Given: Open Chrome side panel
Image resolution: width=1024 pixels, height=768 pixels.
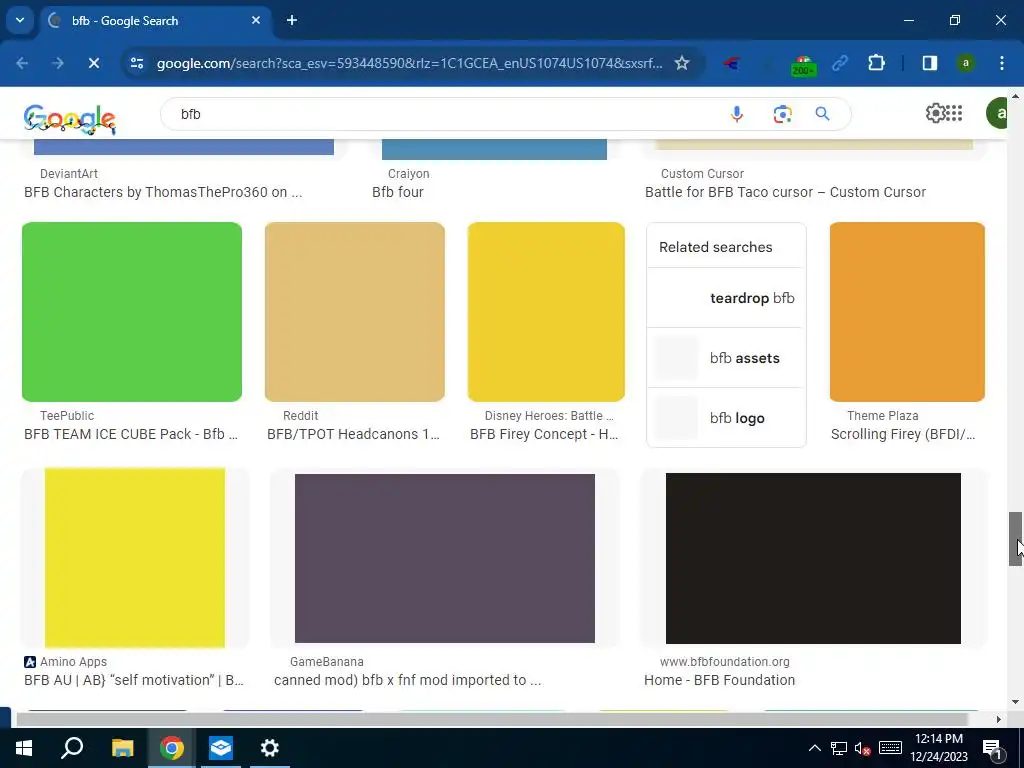Looking at the screenshot, I should tap(929, 63).
